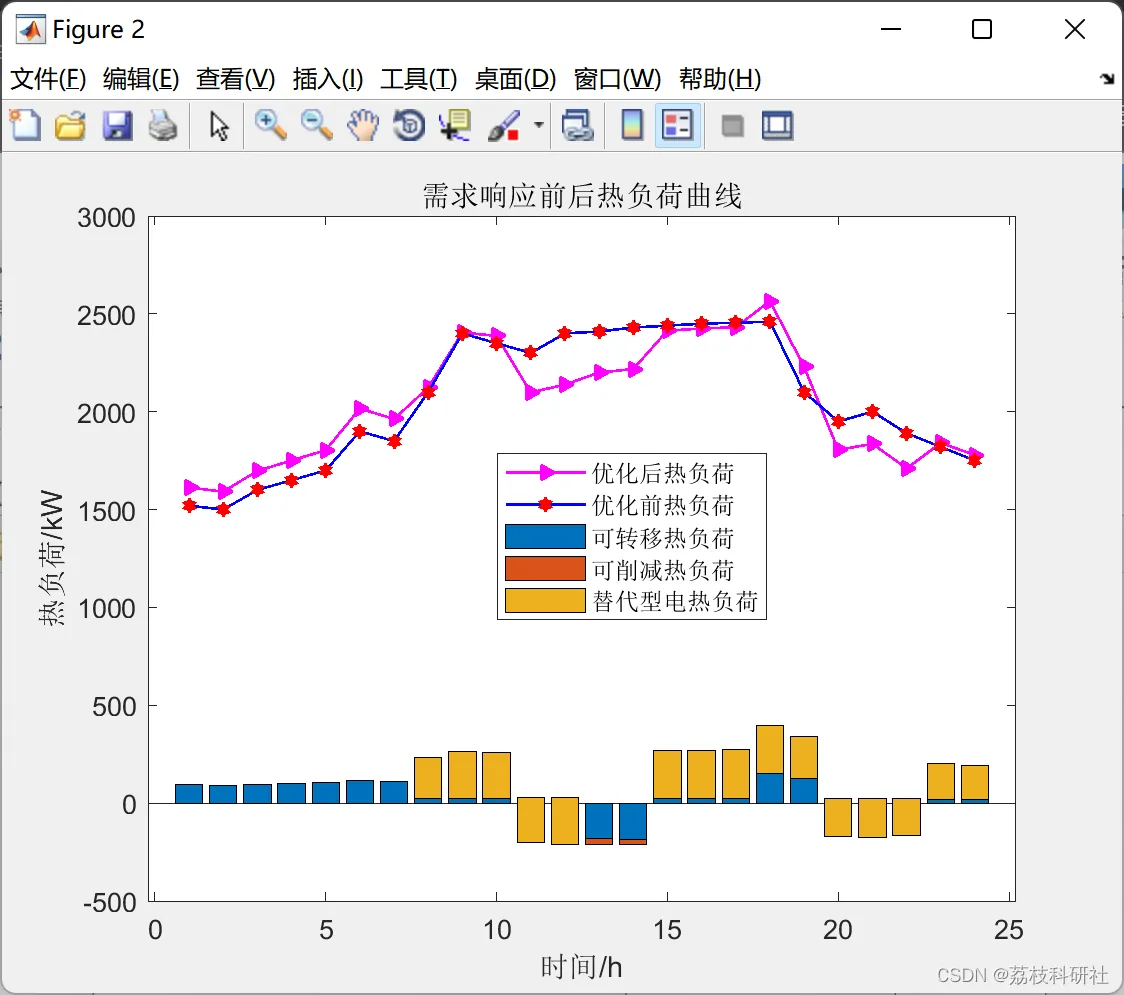Expand the Brush tool color dropdown arrow
The image size is (1124, 995).
(x=538, y=125)
